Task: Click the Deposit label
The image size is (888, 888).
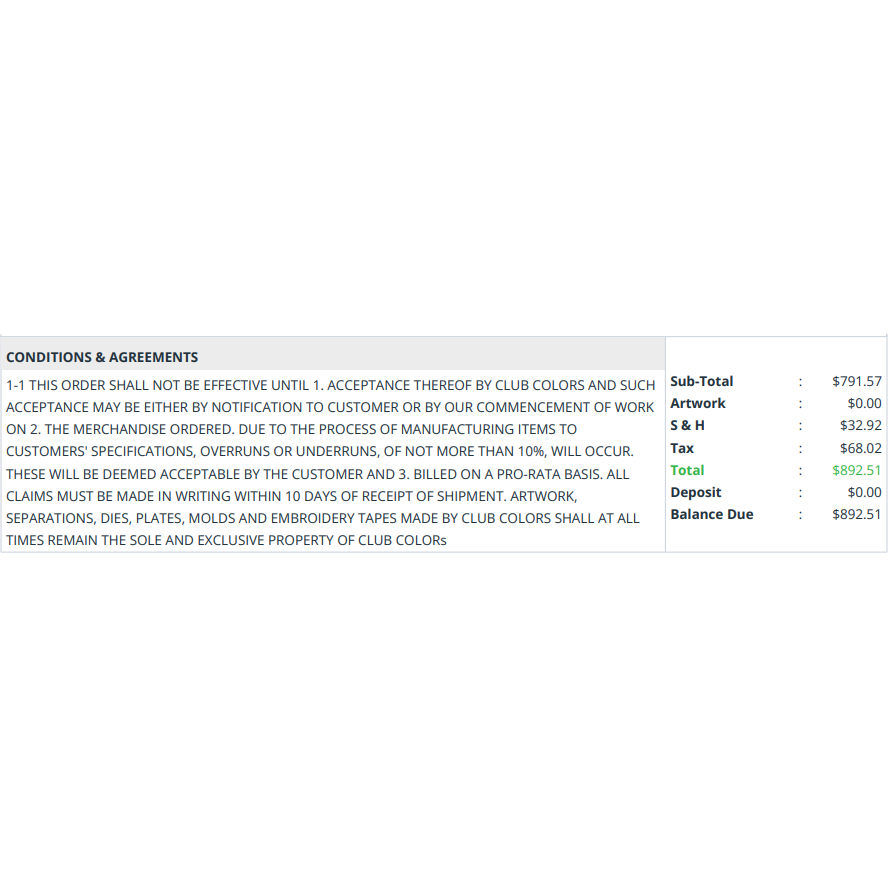Action: point(695,493)
